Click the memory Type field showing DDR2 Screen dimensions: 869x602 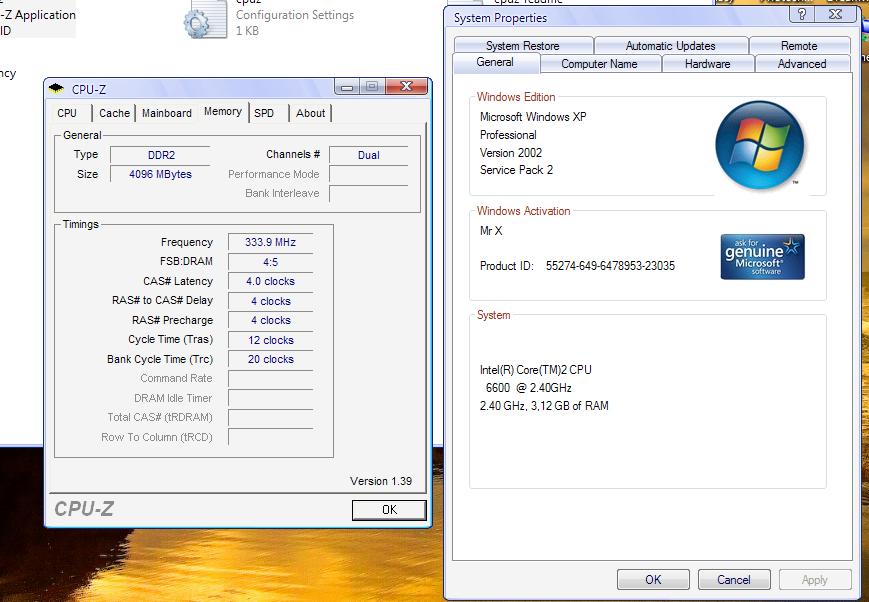pyautogui.click(x=161, y=155)
